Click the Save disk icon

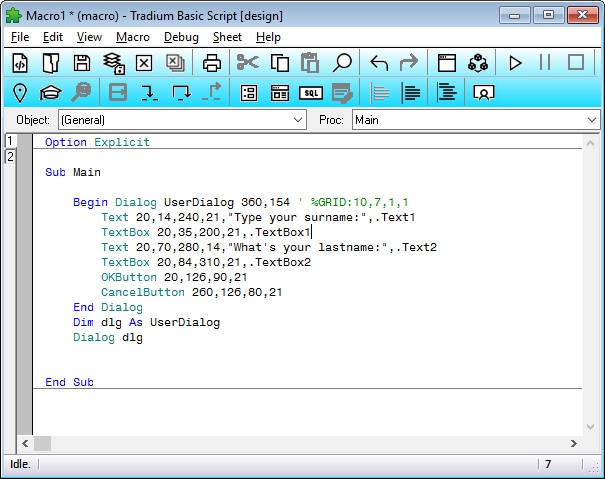(82, 63)
